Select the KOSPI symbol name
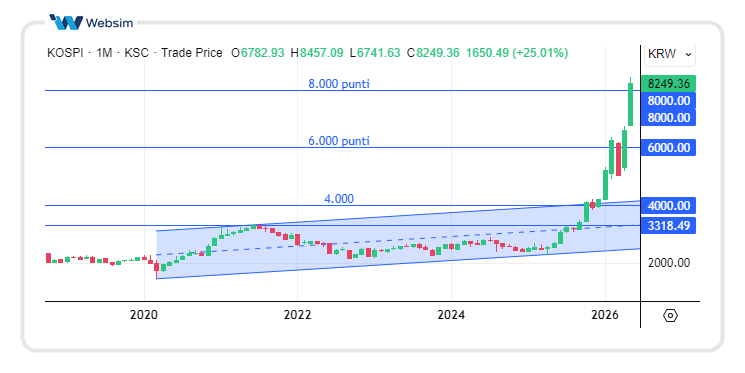The image size is (745, 373). point(65,53)
